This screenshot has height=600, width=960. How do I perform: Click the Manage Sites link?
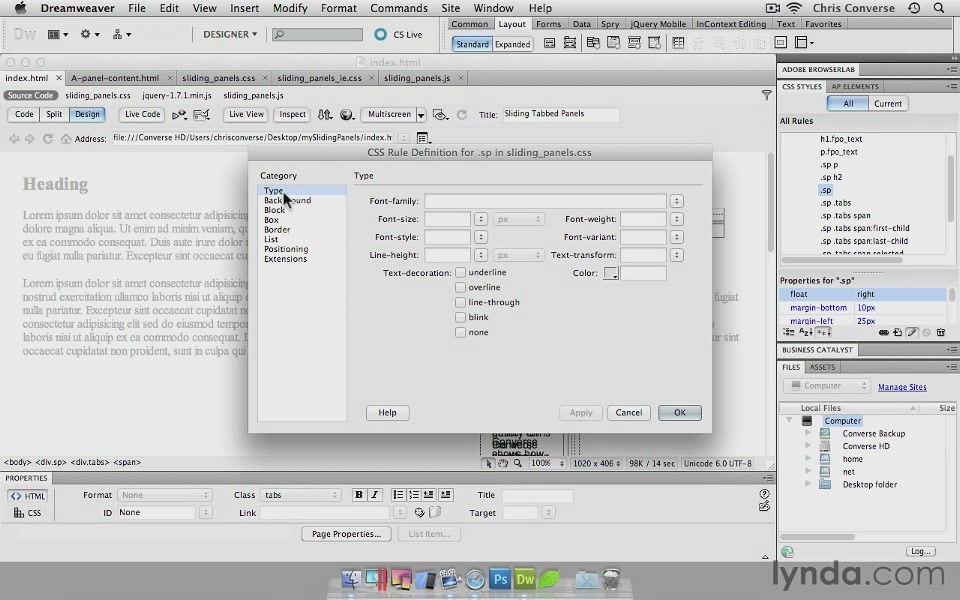pos(902,387)
